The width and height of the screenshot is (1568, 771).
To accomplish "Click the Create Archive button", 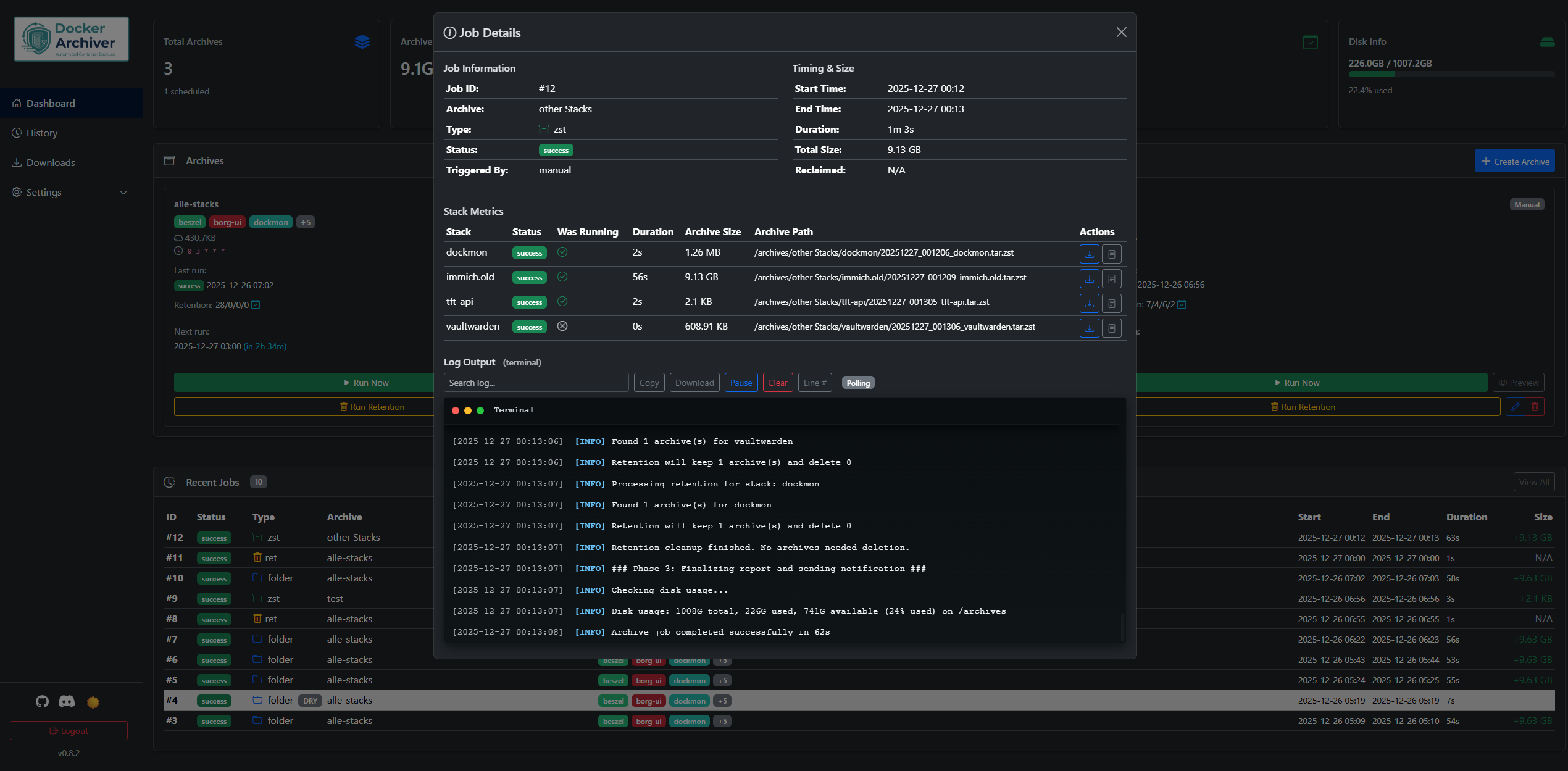I will [1514, 161].
